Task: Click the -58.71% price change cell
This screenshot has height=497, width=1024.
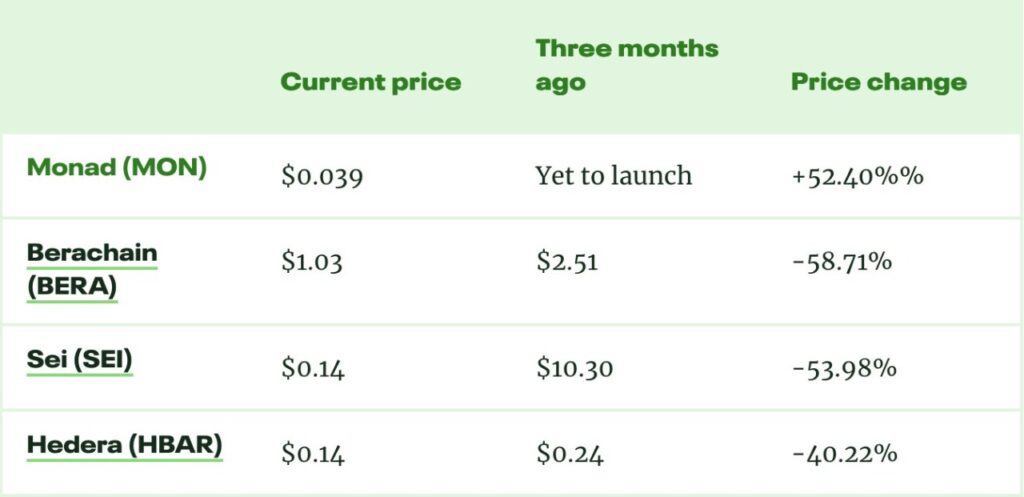Action: tap(843, 263)
